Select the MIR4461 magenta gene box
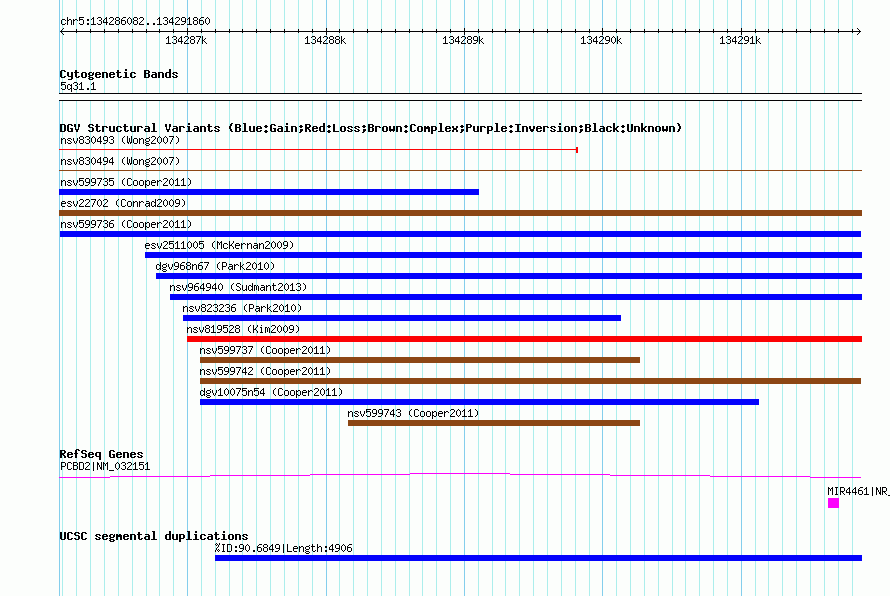Screen dimensions: 890x596 pos(833,503)
